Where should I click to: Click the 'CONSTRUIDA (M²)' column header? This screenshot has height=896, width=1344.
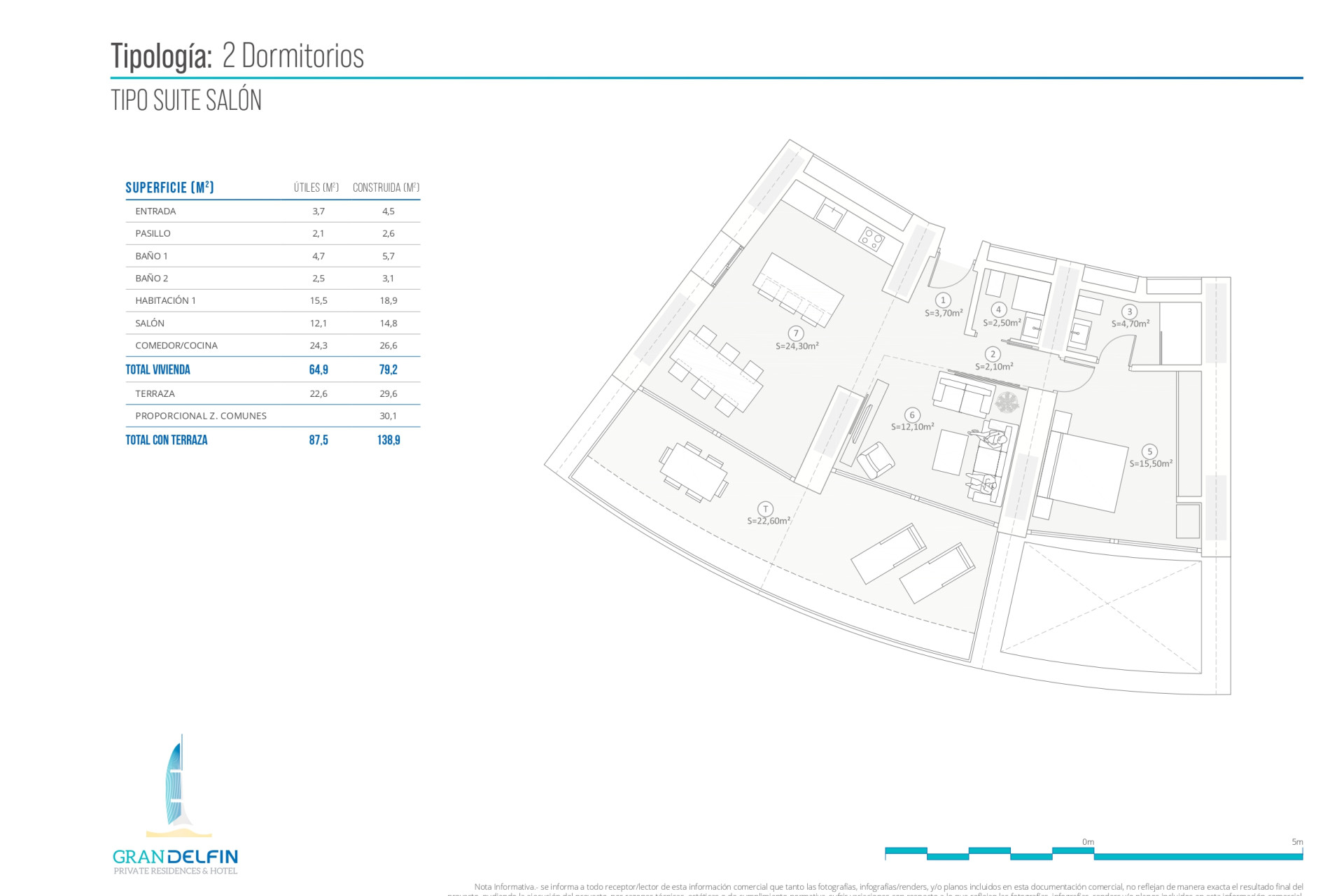click(x=386, y=188)
